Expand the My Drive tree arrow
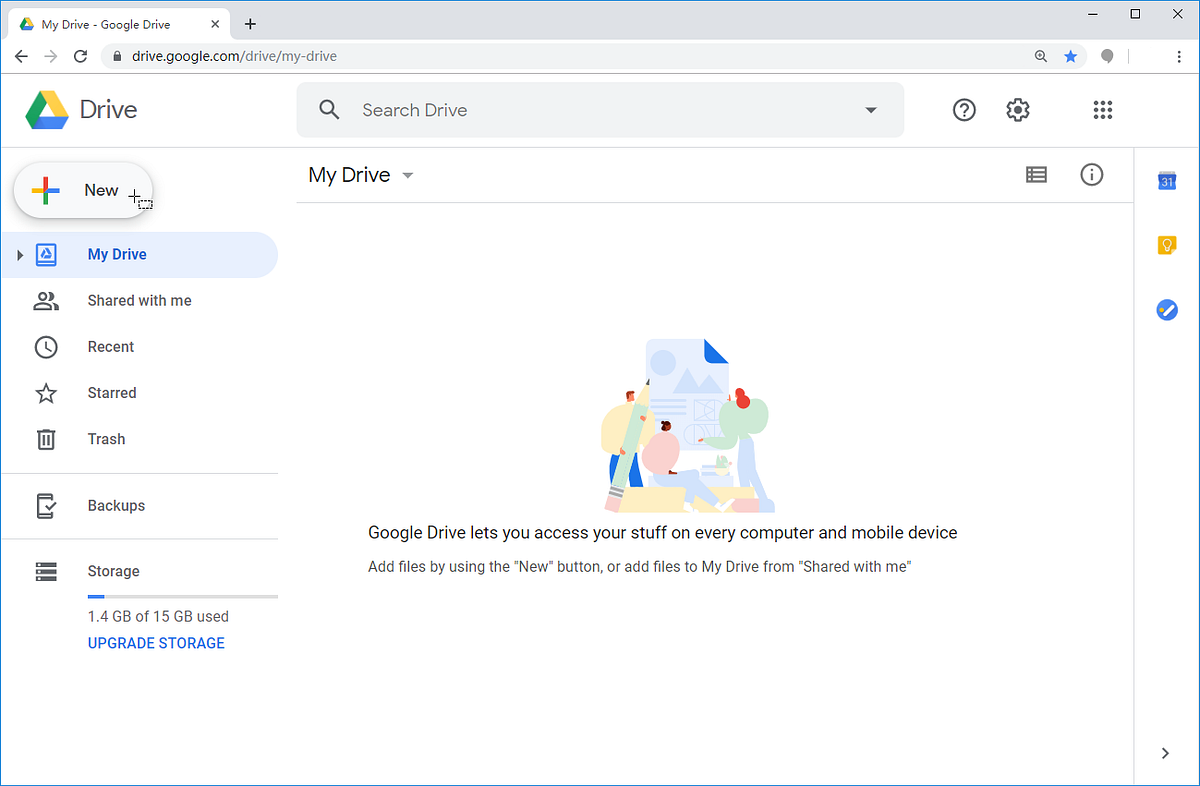 click(20, 254)
